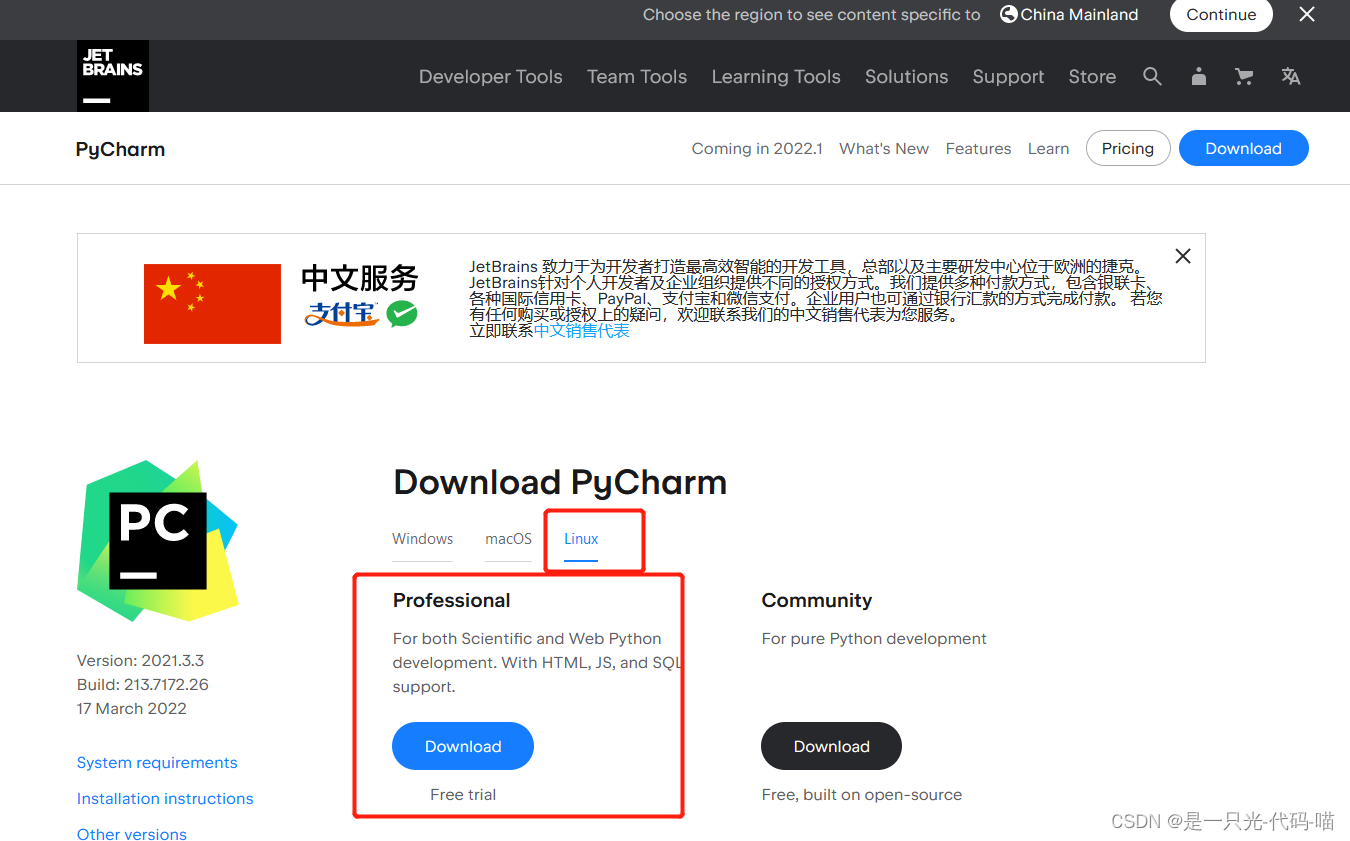The height and width of the screenshot is (841, 1350).
Task: Open the Other versions link
Action: (132, 834)
